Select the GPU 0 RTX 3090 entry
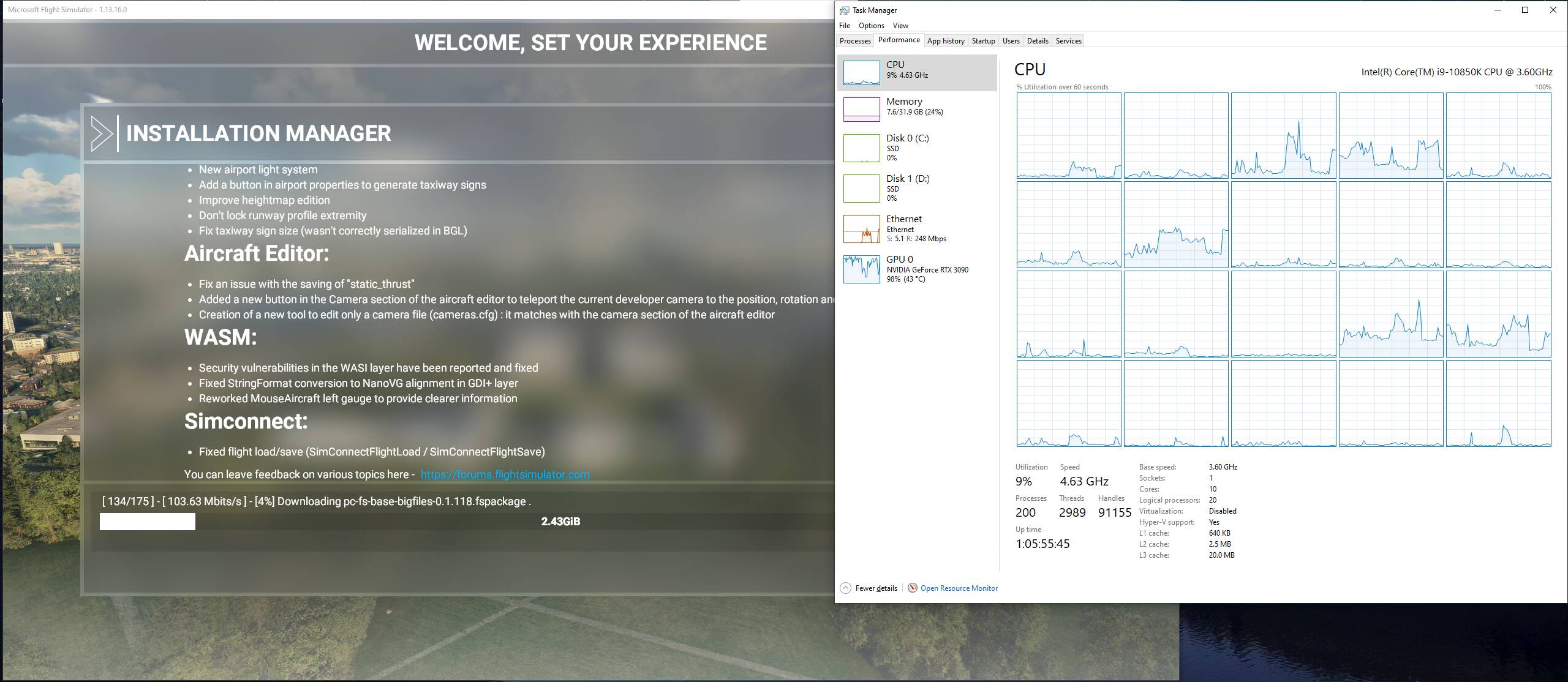Image resolution: width=1568 pixels, height=682 pixels. (861, 269)
